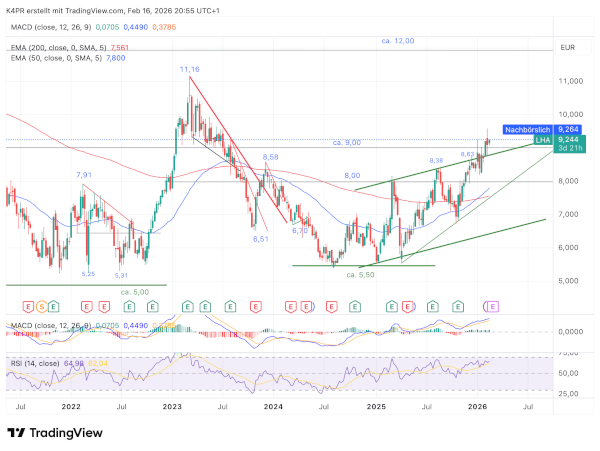
Task: Click the Nachbörslich after-hours price tag
Action: [x=527, y=129]
